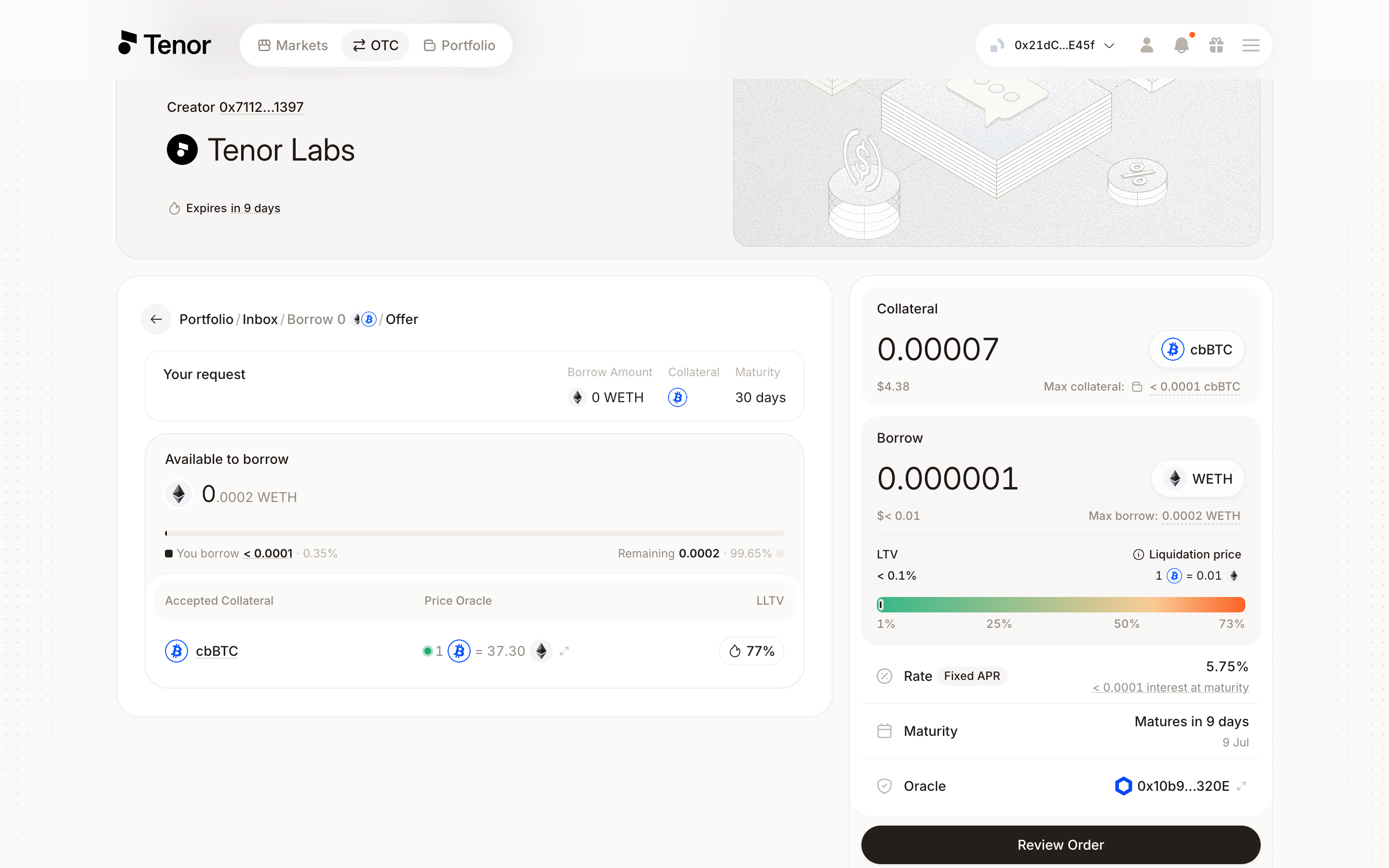Click < 0.0001 interest at maturity
Viewport: 1389px width, 868px height.
click(1171, 688)
